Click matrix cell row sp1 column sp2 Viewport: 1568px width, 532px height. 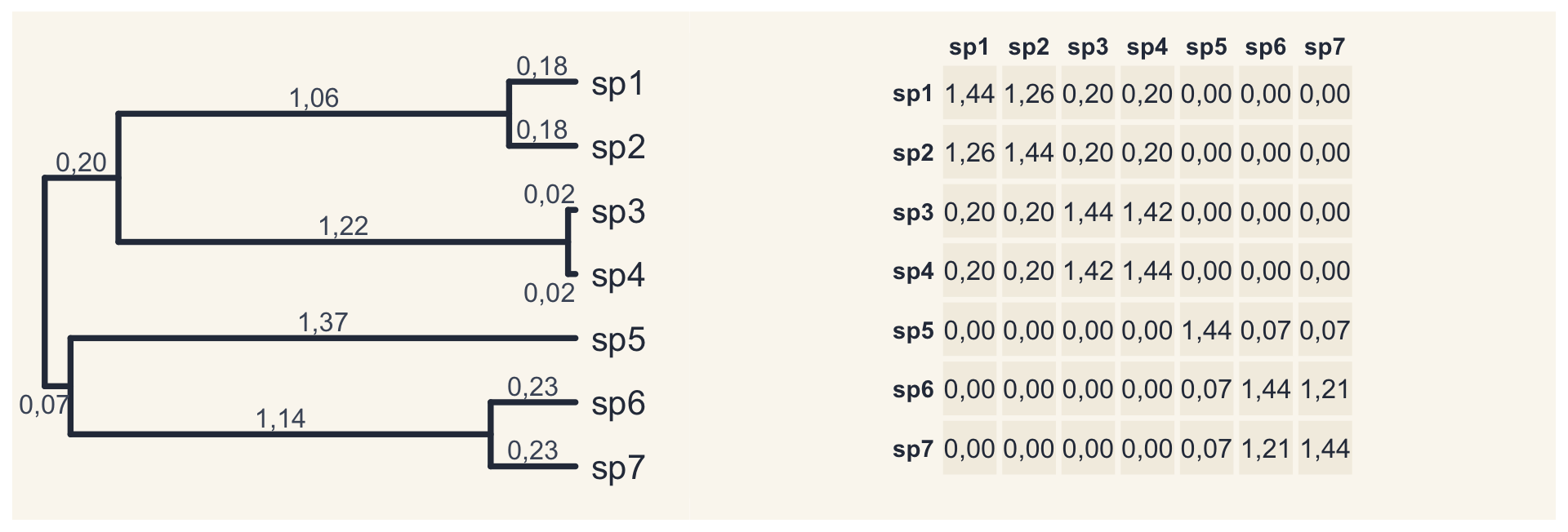pyautogui.click(x=1029, y=94)
